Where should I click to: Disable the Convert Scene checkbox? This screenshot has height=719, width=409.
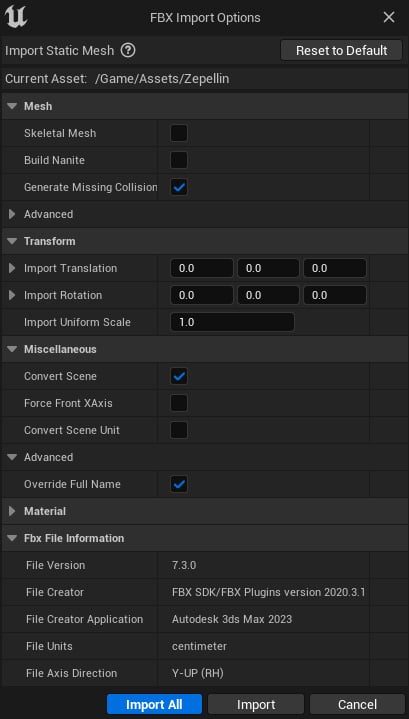click(179, 376)
